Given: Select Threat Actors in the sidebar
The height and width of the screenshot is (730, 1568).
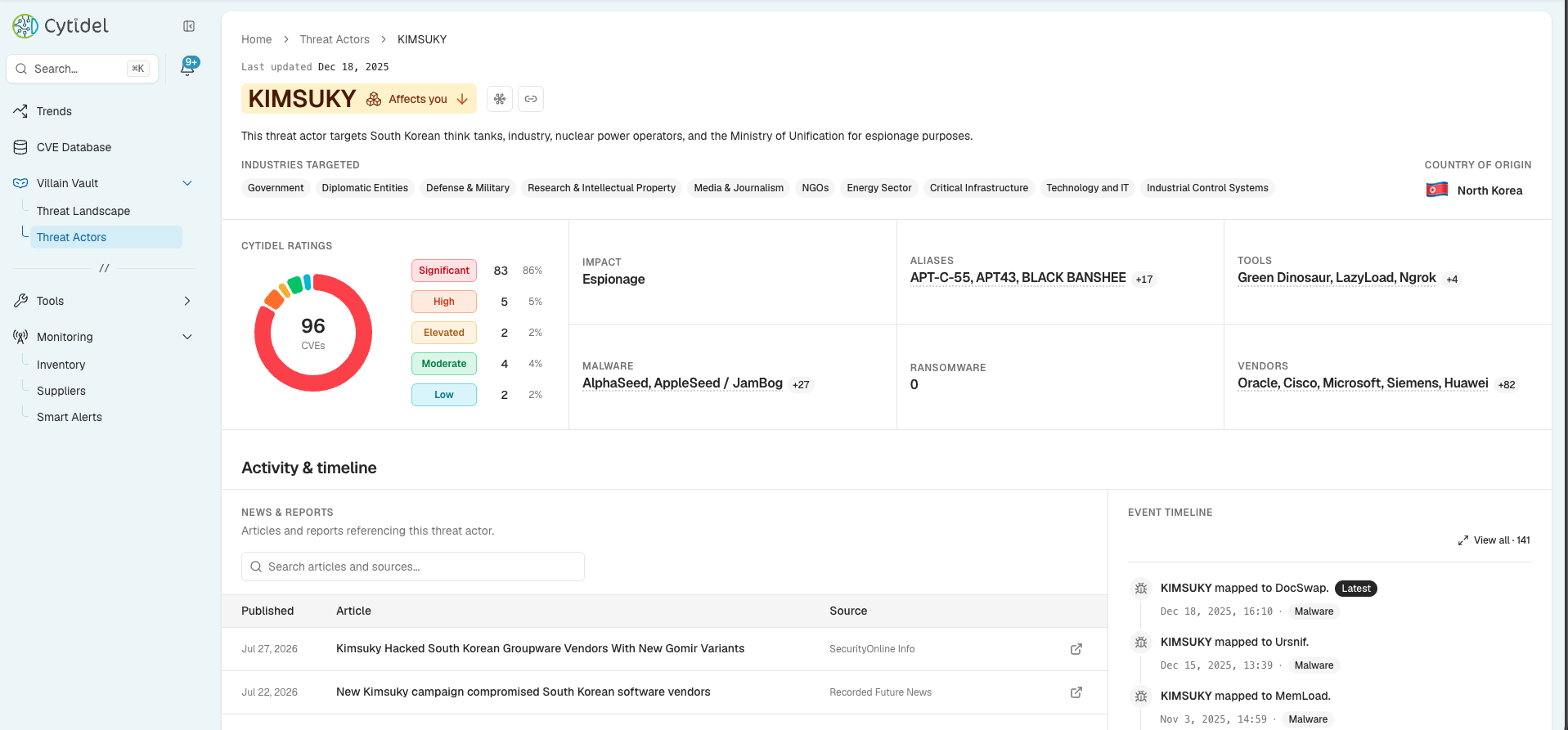Looking at the screenshot, I should (x=106, y=237).
